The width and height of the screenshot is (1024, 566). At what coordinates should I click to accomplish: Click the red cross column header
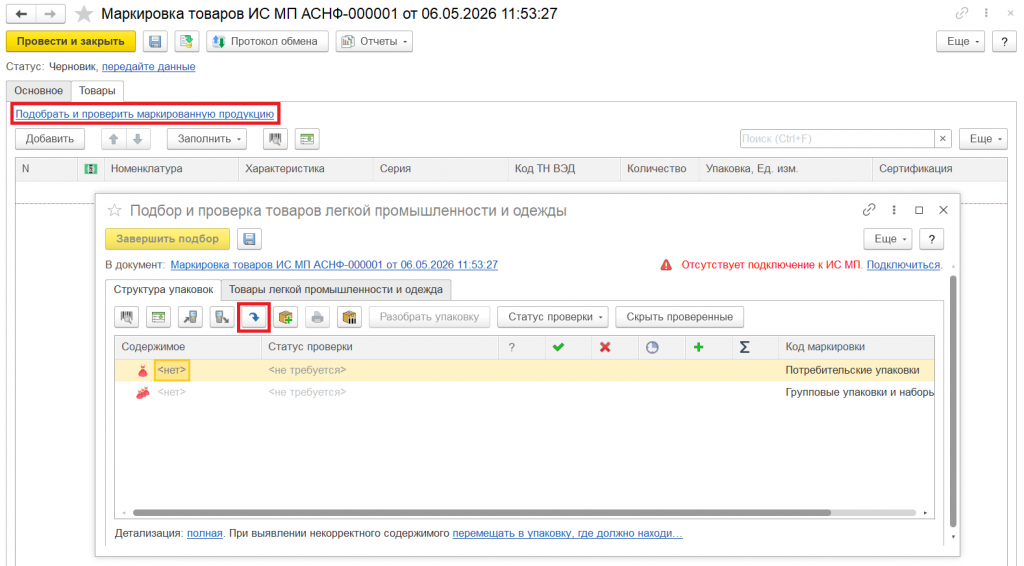pyautogui.click(x=605, y=347)
